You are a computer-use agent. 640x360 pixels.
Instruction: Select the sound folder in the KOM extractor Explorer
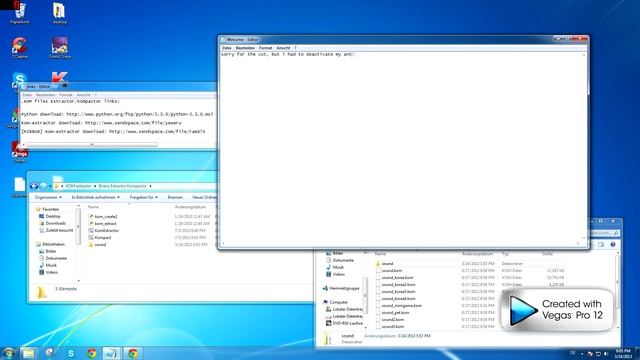[98, 244]
